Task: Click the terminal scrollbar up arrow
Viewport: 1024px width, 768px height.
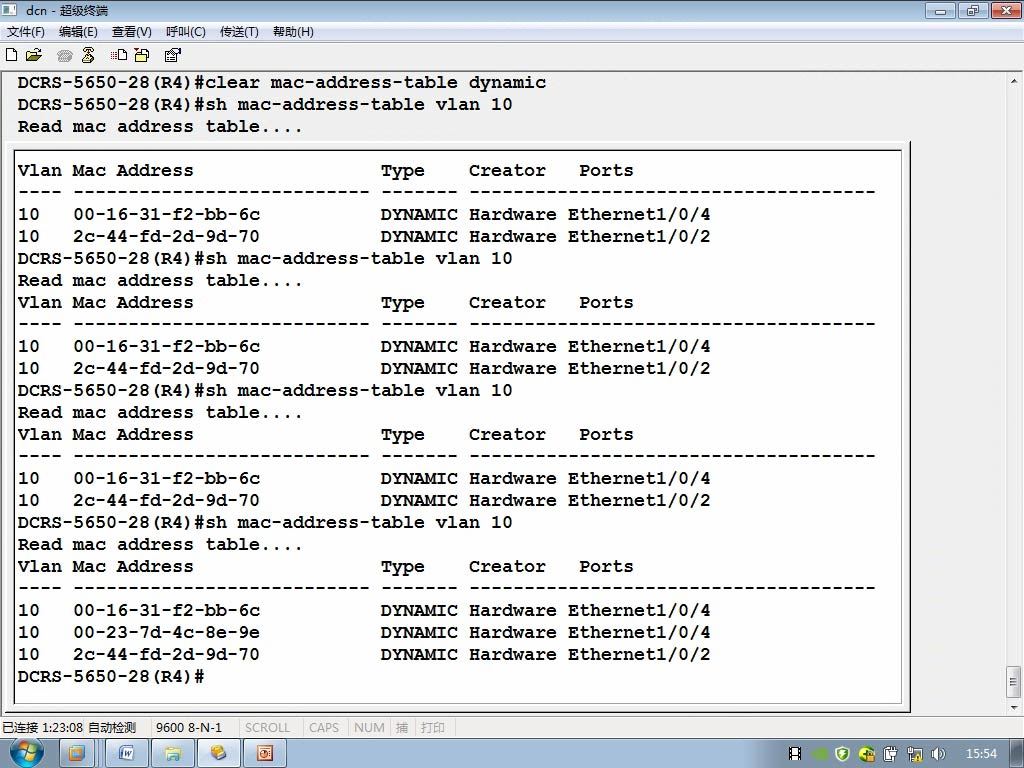Action: point(1014,81)
